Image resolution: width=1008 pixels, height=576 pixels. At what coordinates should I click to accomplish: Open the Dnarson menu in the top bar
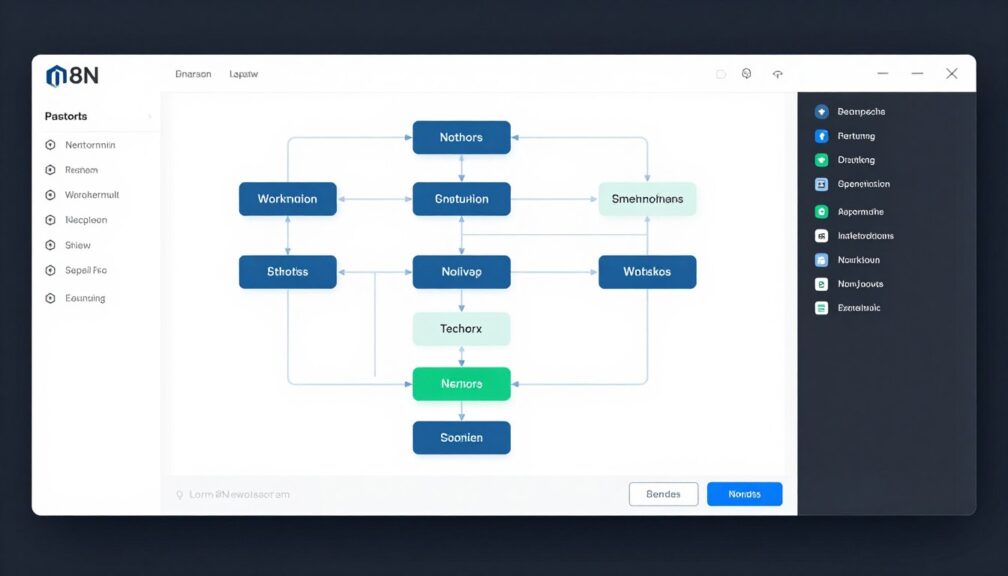[193, 73]
